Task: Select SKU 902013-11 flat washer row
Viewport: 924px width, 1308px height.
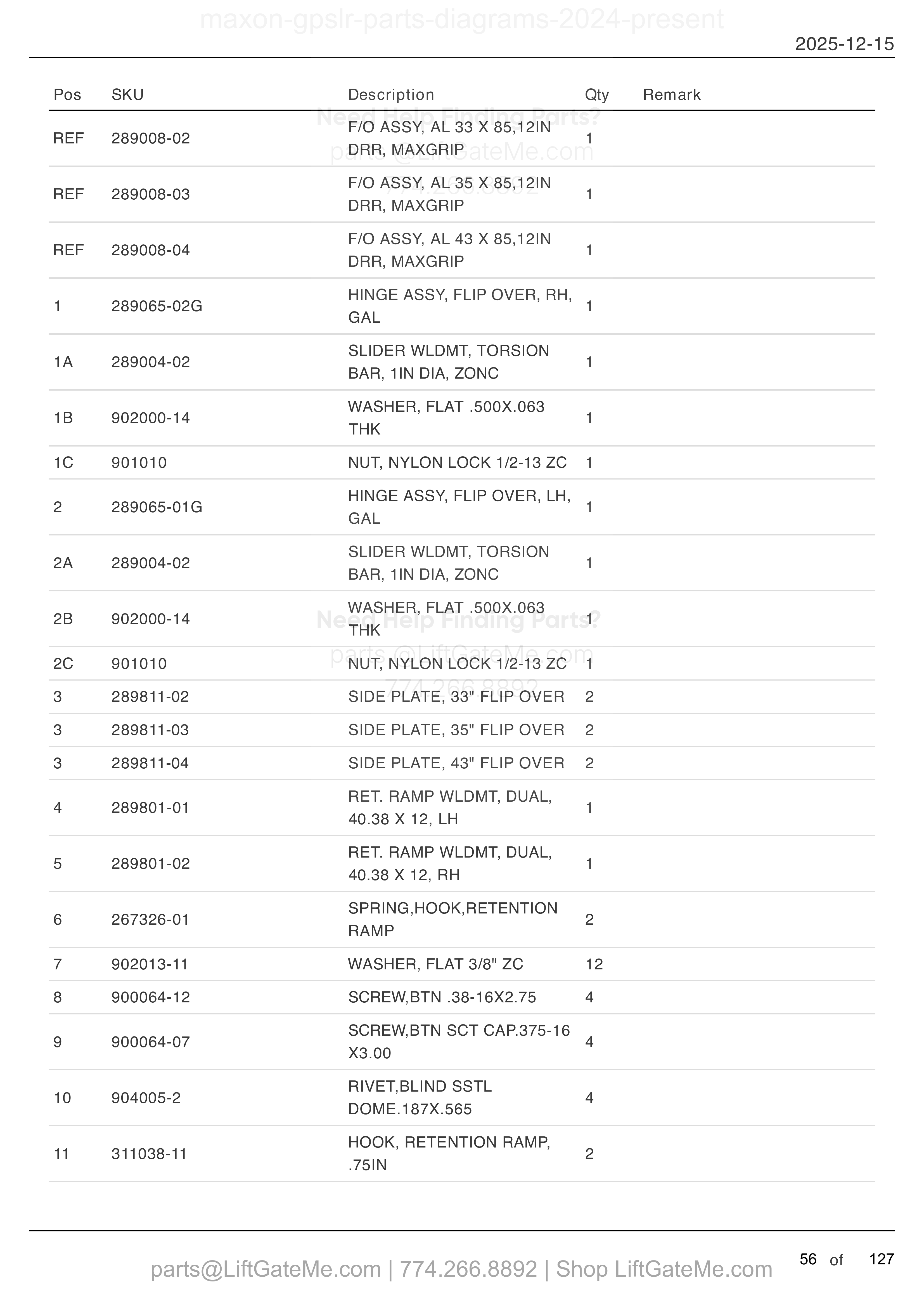Action: 150,964
